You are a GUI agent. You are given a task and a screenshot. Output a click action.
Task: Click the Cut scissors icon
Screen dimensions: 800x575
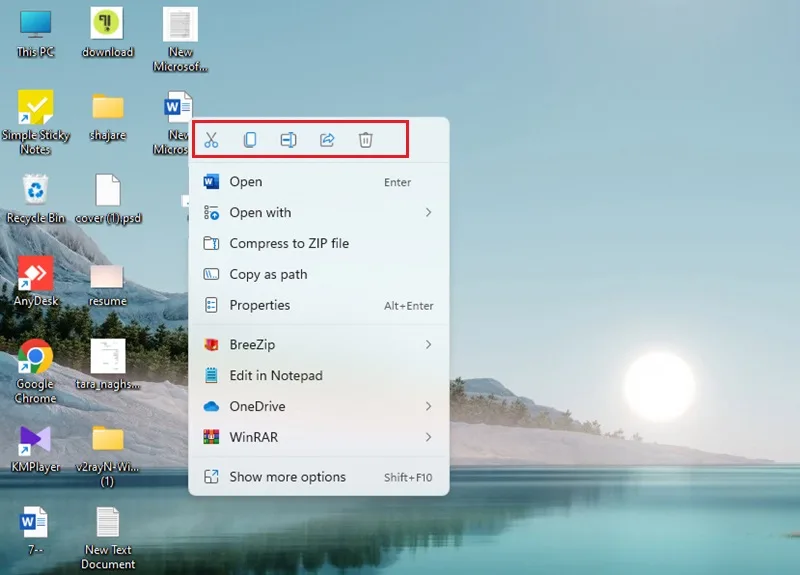(211, 139)
